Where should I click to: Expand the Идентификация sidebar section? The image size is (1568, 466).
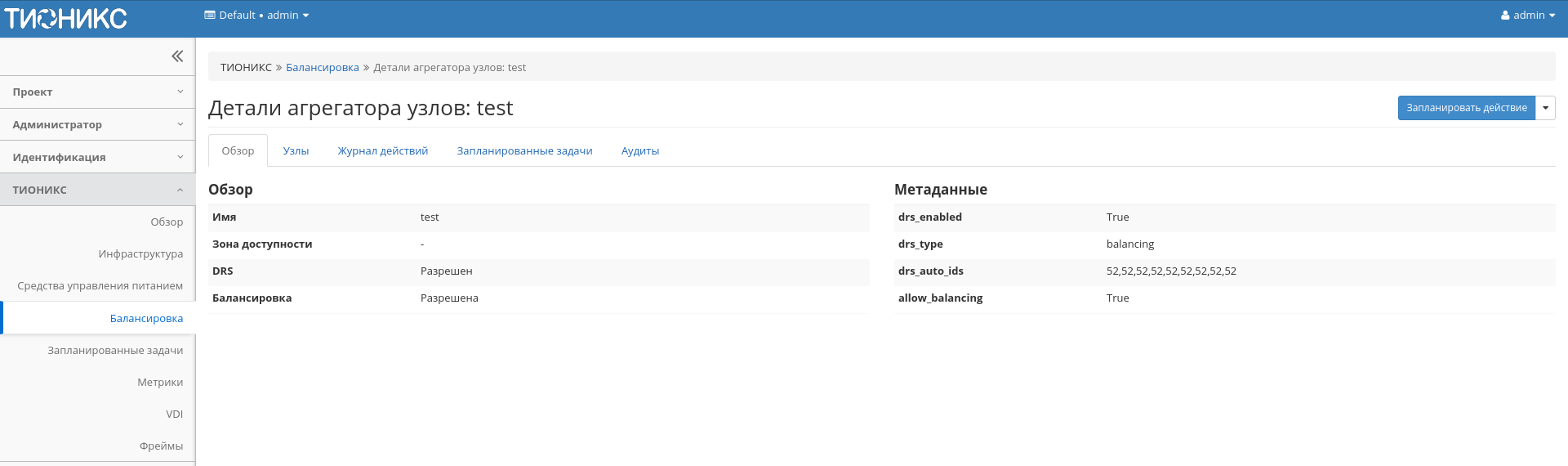tap(97, 158)
